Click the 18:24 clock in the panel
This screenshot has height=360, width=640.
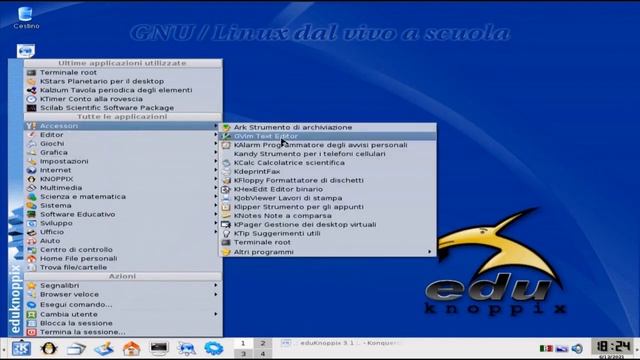pyautogui.click(x=613, y=347)
